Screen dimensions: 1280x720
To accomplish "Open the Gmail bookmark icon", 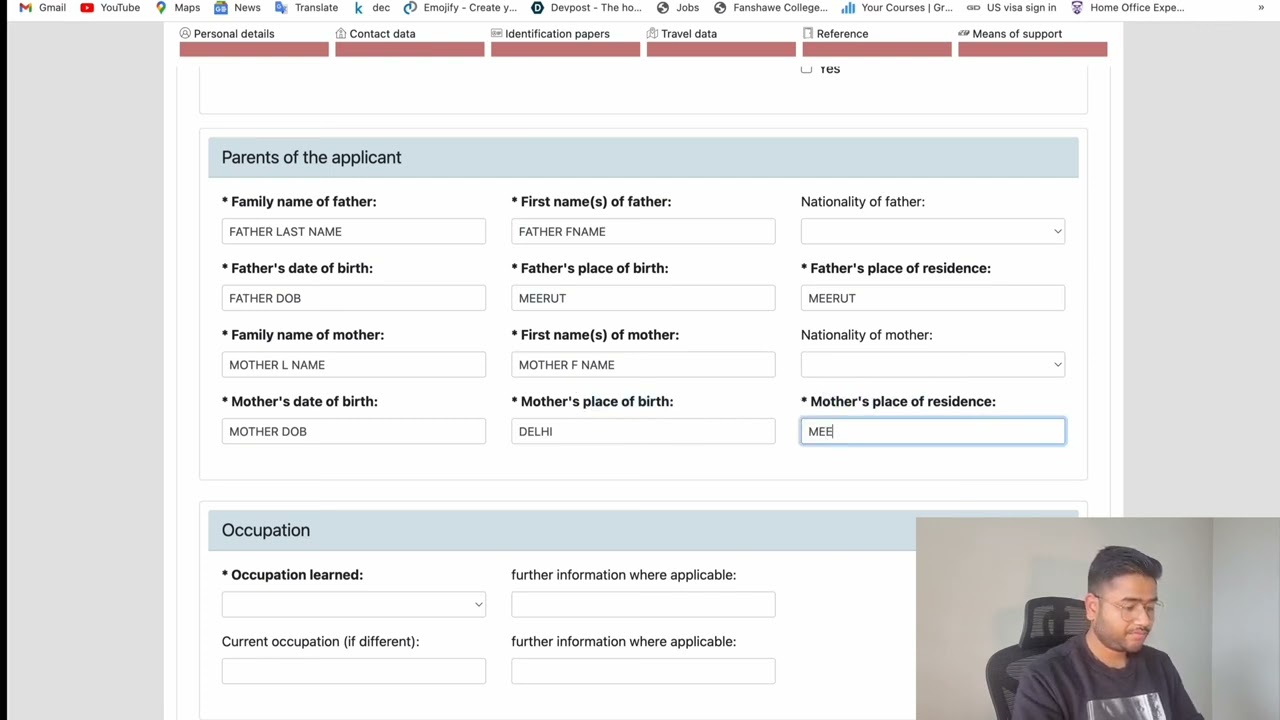I will tap(25, 7).
